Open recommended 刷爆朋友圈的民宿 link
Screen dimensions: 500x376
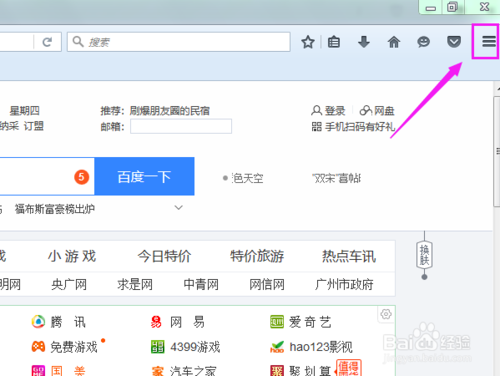[170, 111]
